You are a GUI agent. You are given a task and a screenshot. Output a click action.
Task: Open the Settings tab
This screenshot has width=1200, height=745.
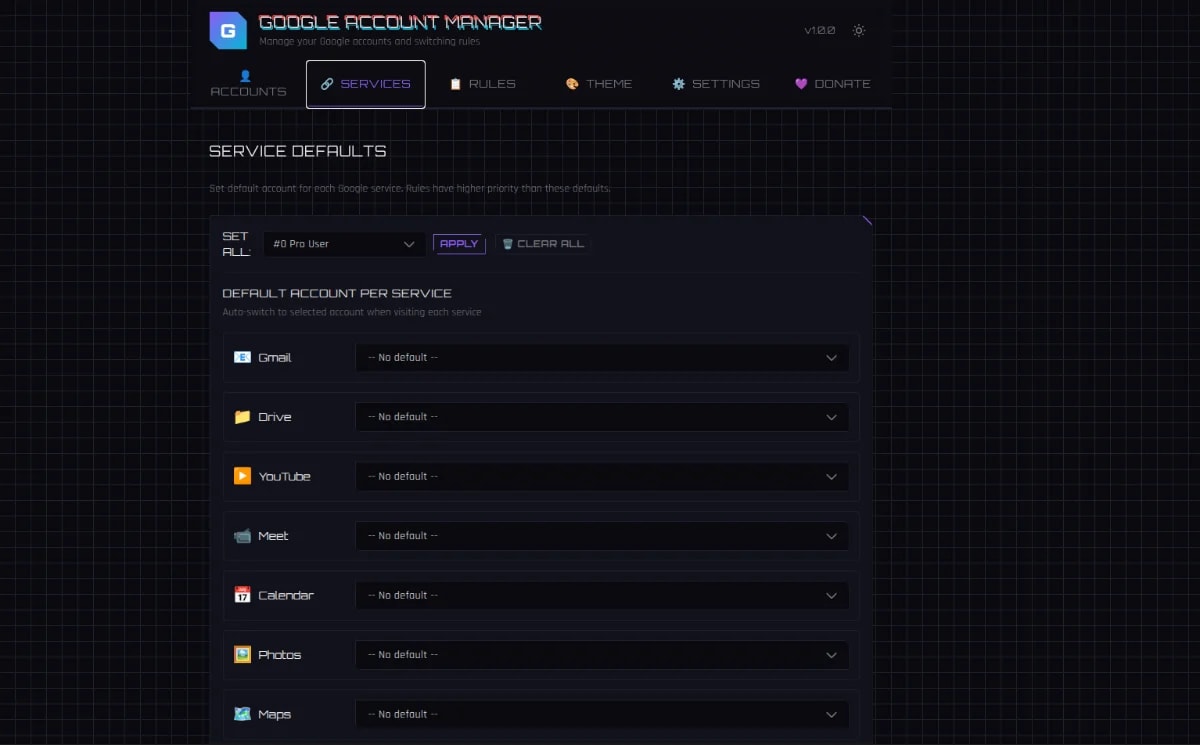tap(716, 84)
